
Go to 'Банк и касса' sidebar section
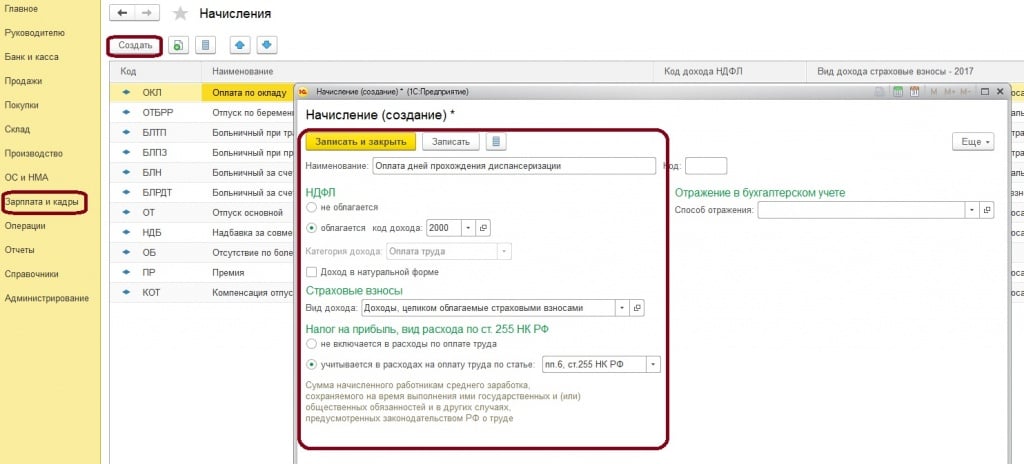click(30, 57)
